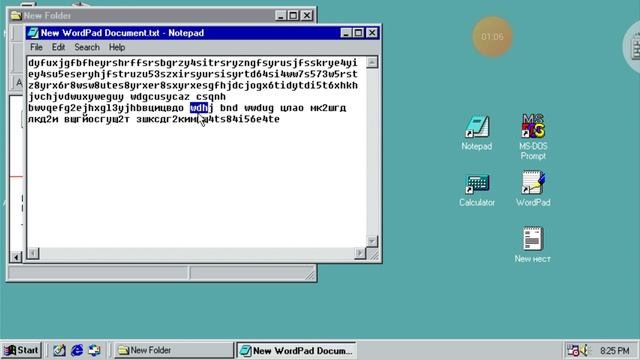Click the 8:25 PM system clock
Image resolution: width=640 pixels, height=360 pixels.
[614, 351]
